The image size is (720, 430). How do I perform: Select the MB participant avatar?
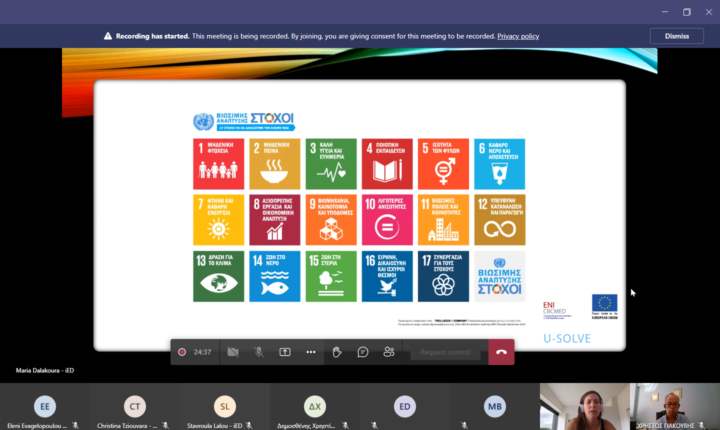[x=495, y=406]
